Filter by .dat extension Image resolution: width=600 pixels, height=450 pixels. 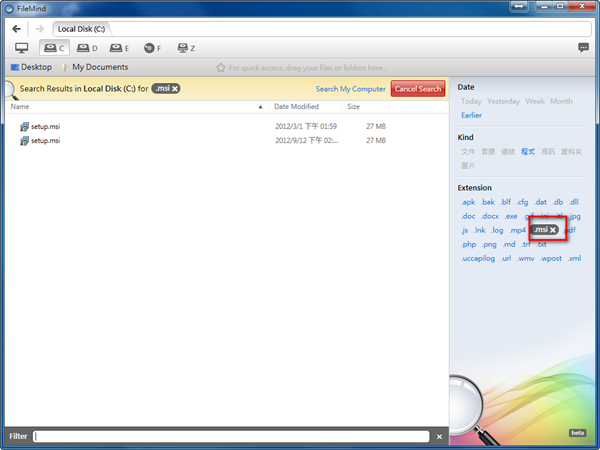point(540,202)
